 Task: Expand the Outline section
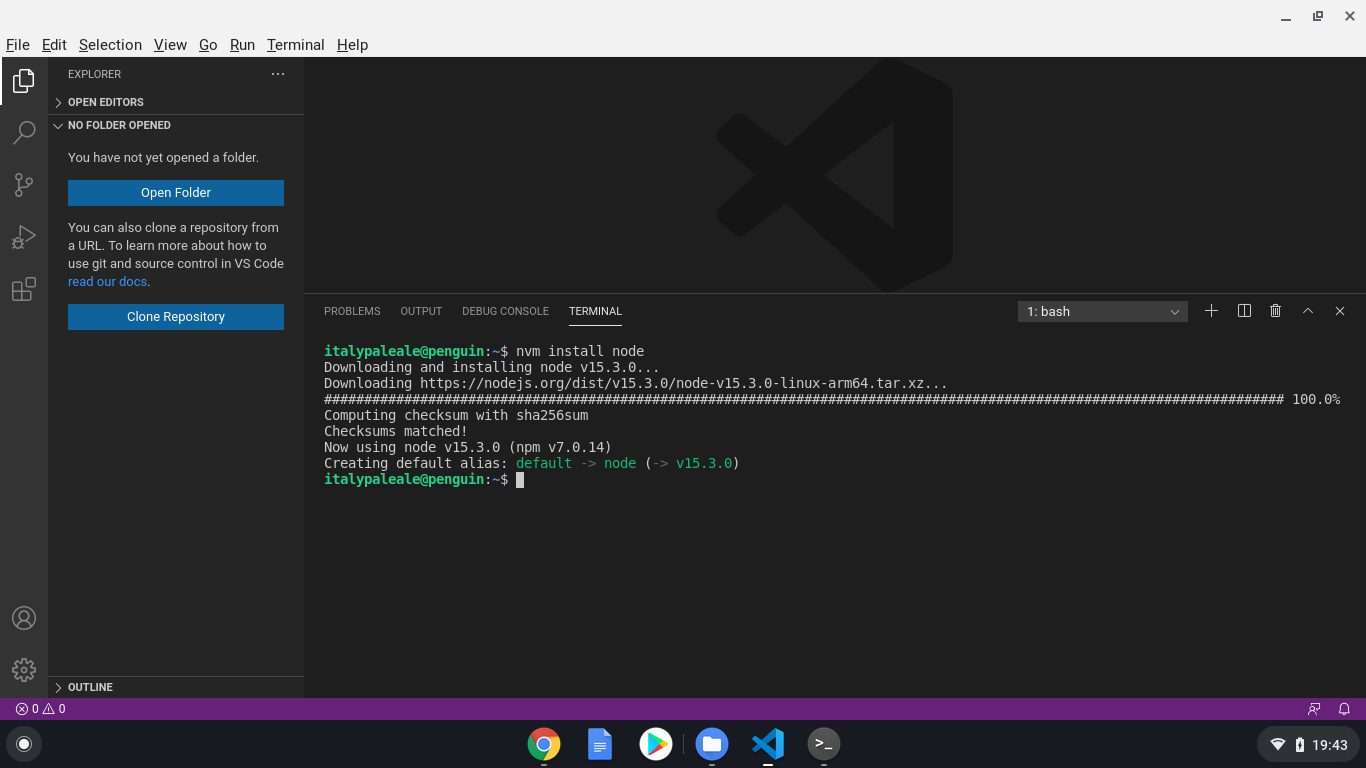click(x=89, y=687)
